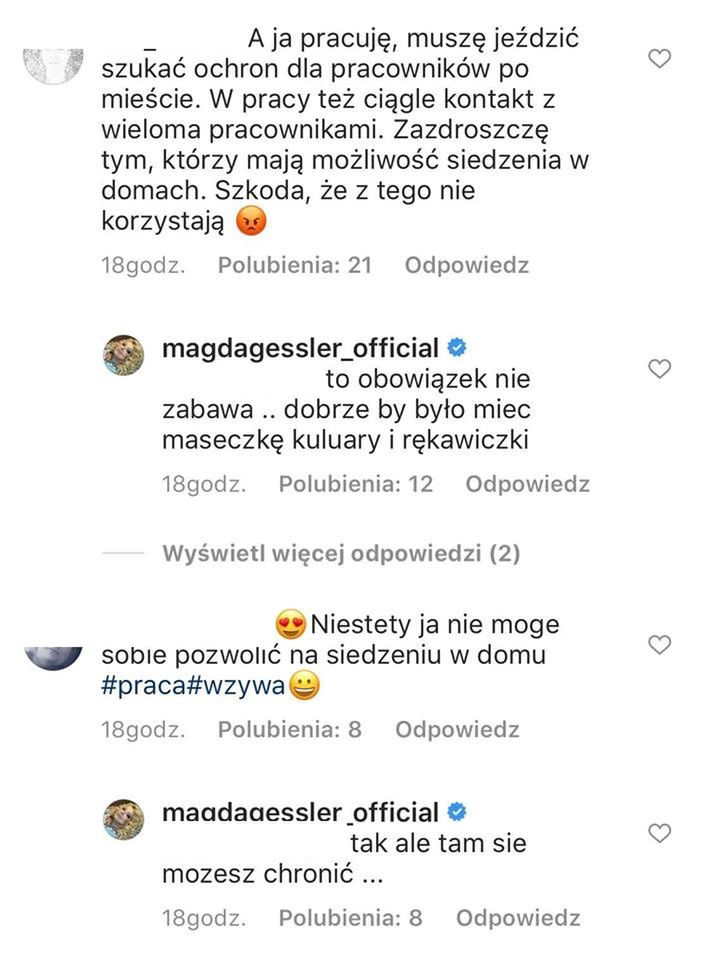Image resolution: width=713 pixels, height=960 pixels.
Task: Open the "Polubienia: 12" likes list
Action: pyautogui.click(x=355, y=484)
